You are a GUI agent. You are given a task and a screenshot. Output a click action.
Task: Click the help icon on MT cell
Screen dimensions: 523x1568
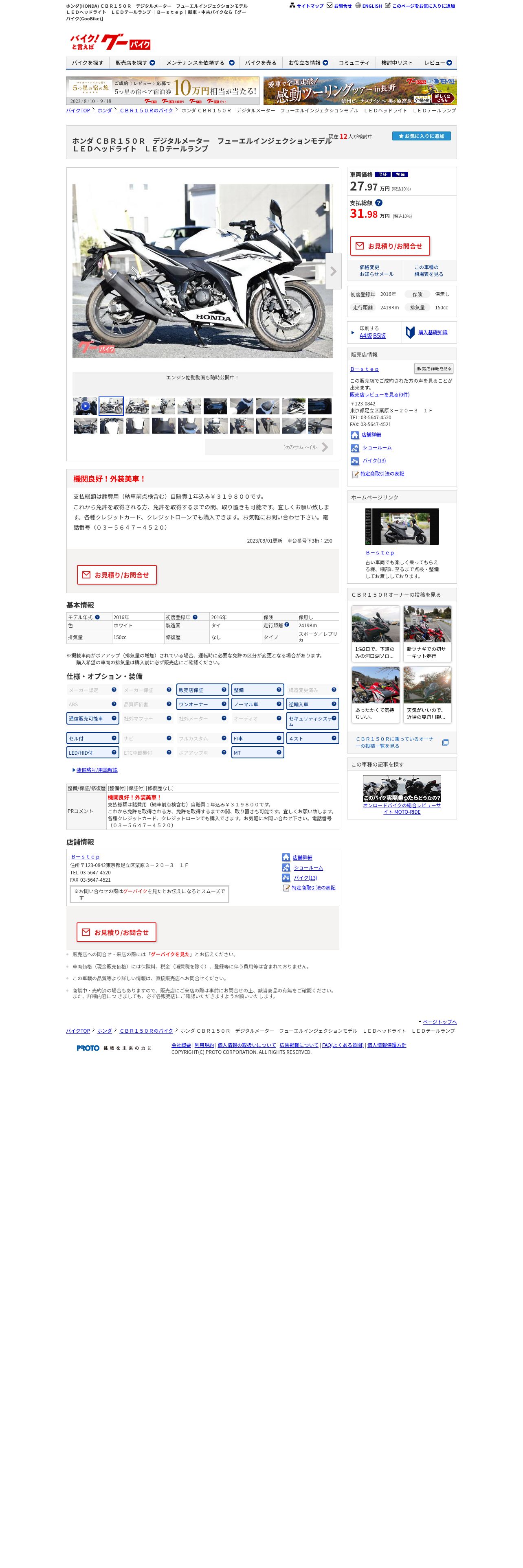pyautogui.click(x=279, y=752)
